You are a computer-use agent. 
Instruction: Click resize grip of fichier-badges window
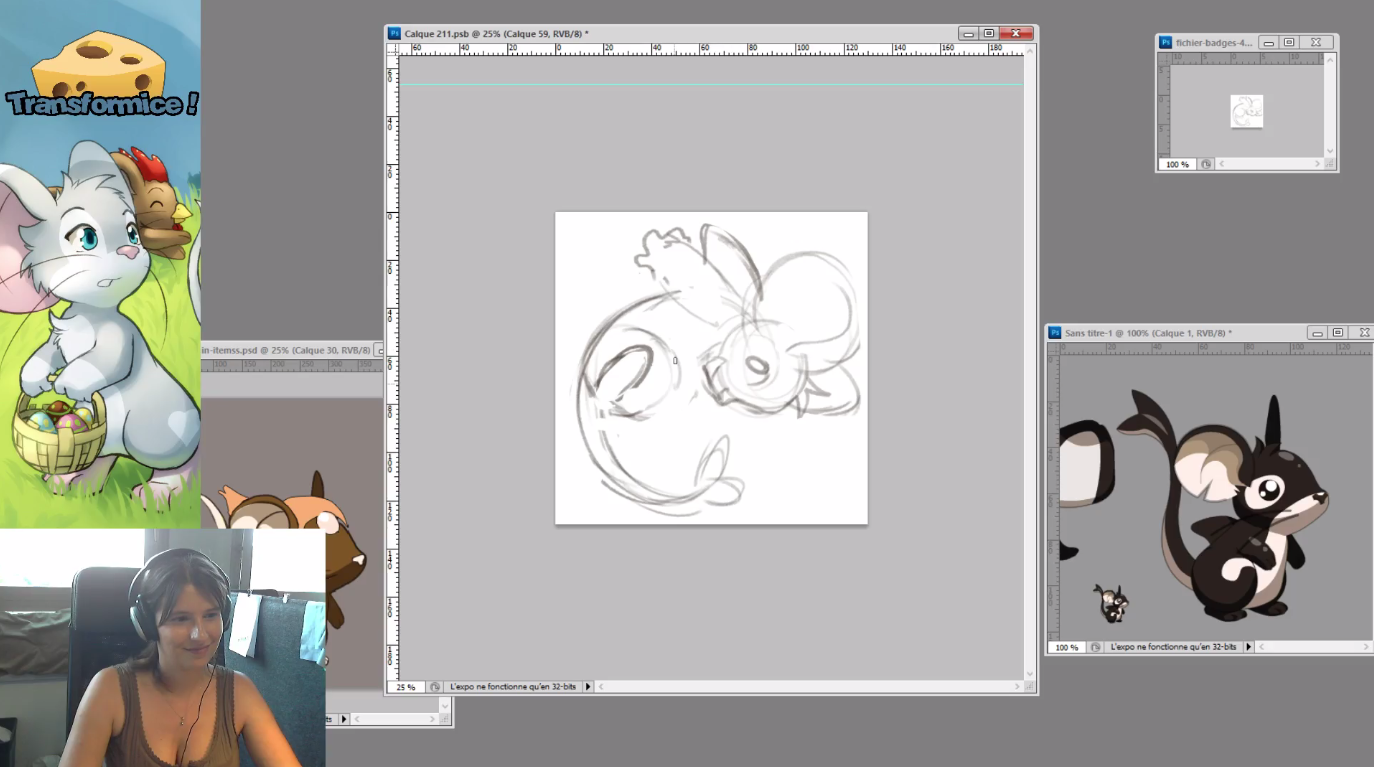[1330, 164]
